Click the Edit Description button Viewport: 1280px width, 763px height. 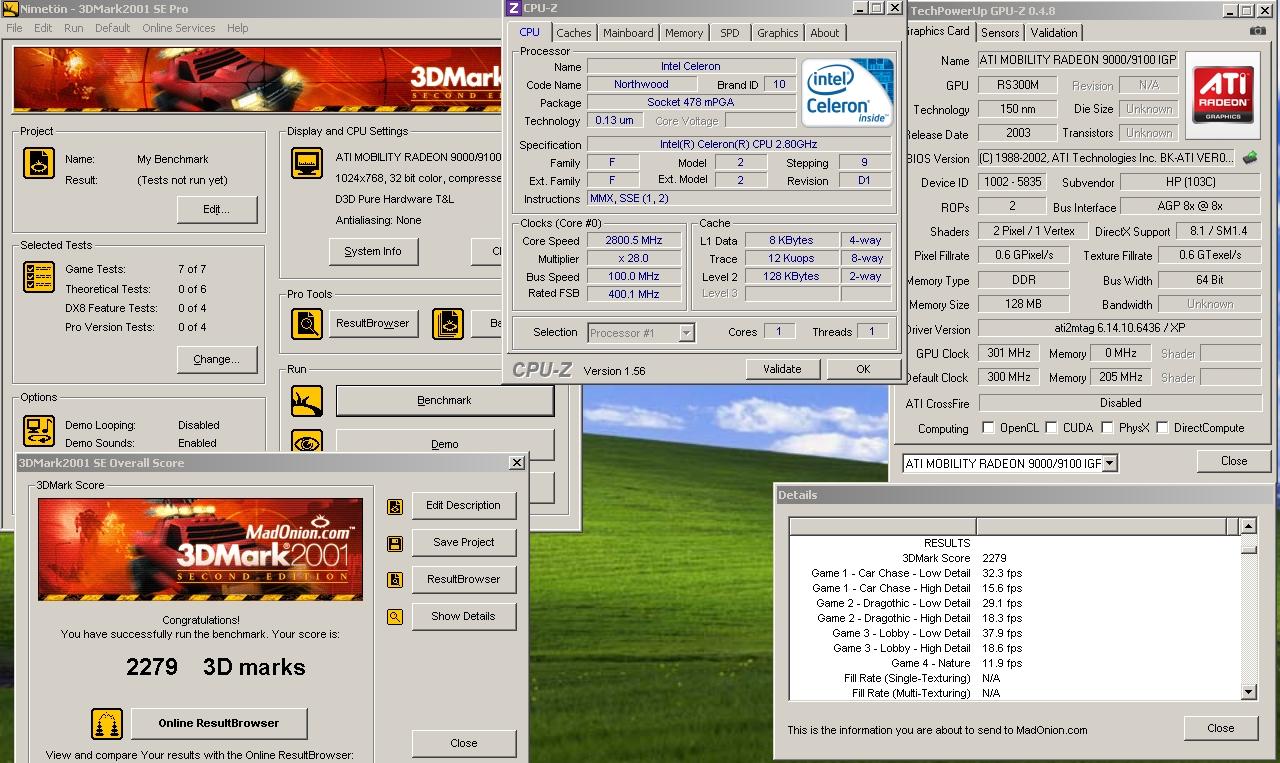pyautogui.click(x=463, y=506)
